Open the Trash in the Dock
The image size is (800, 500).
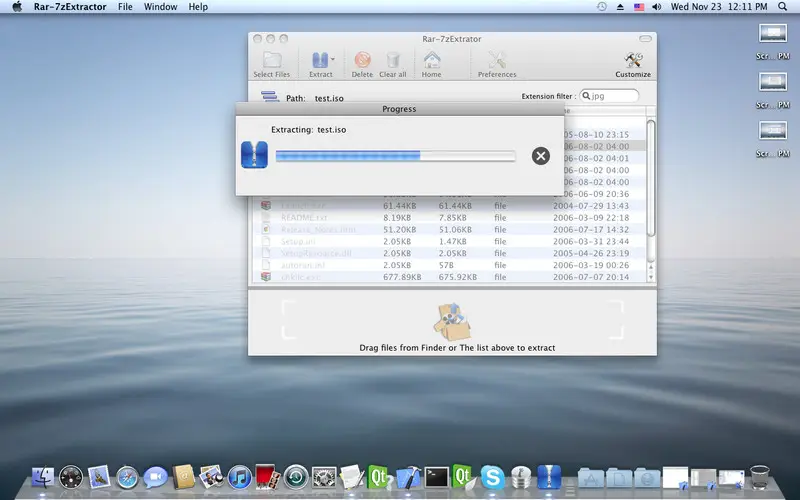[760, 478]
